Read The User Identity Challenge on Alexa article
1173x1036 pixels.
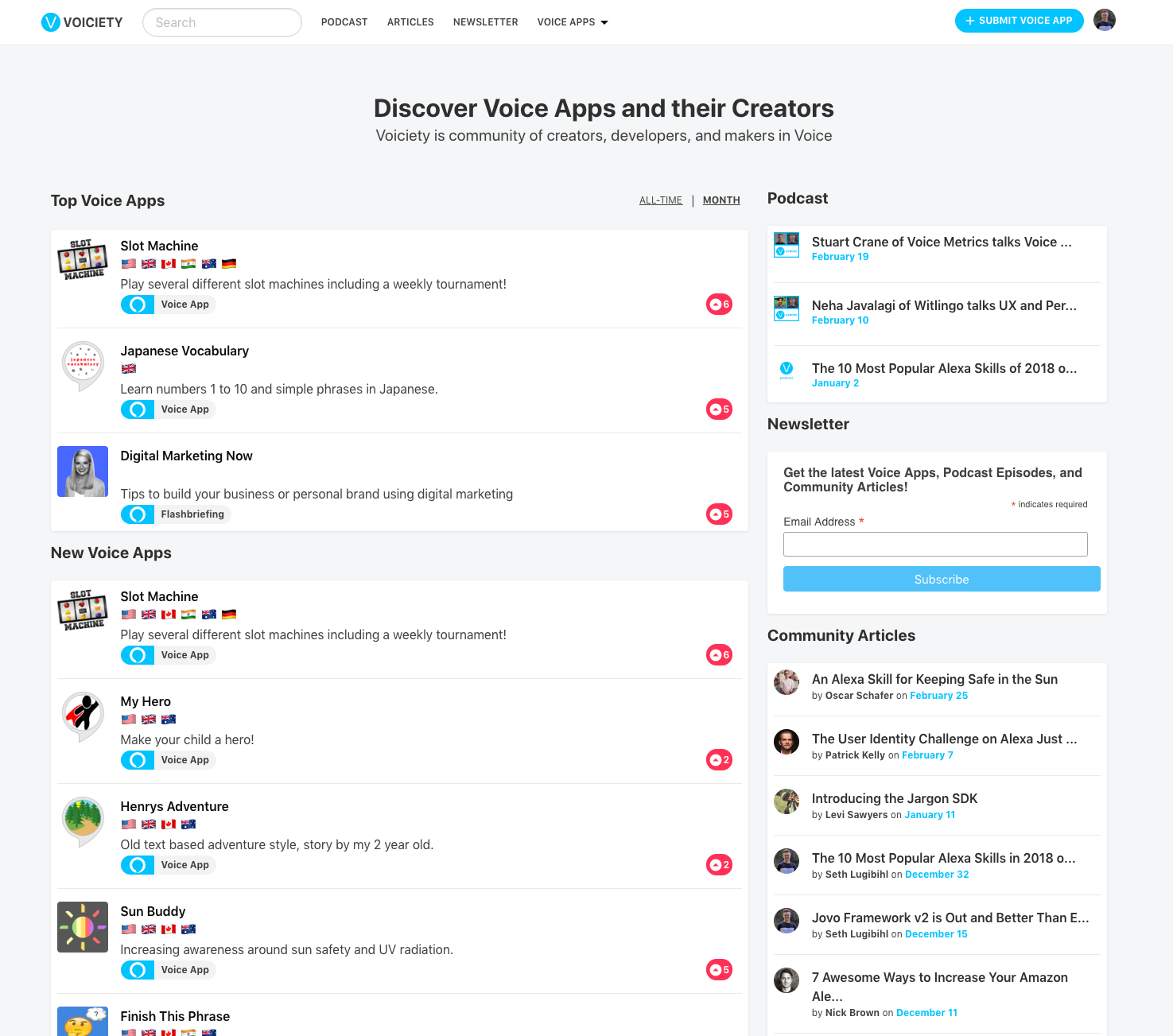pos(944,739)
